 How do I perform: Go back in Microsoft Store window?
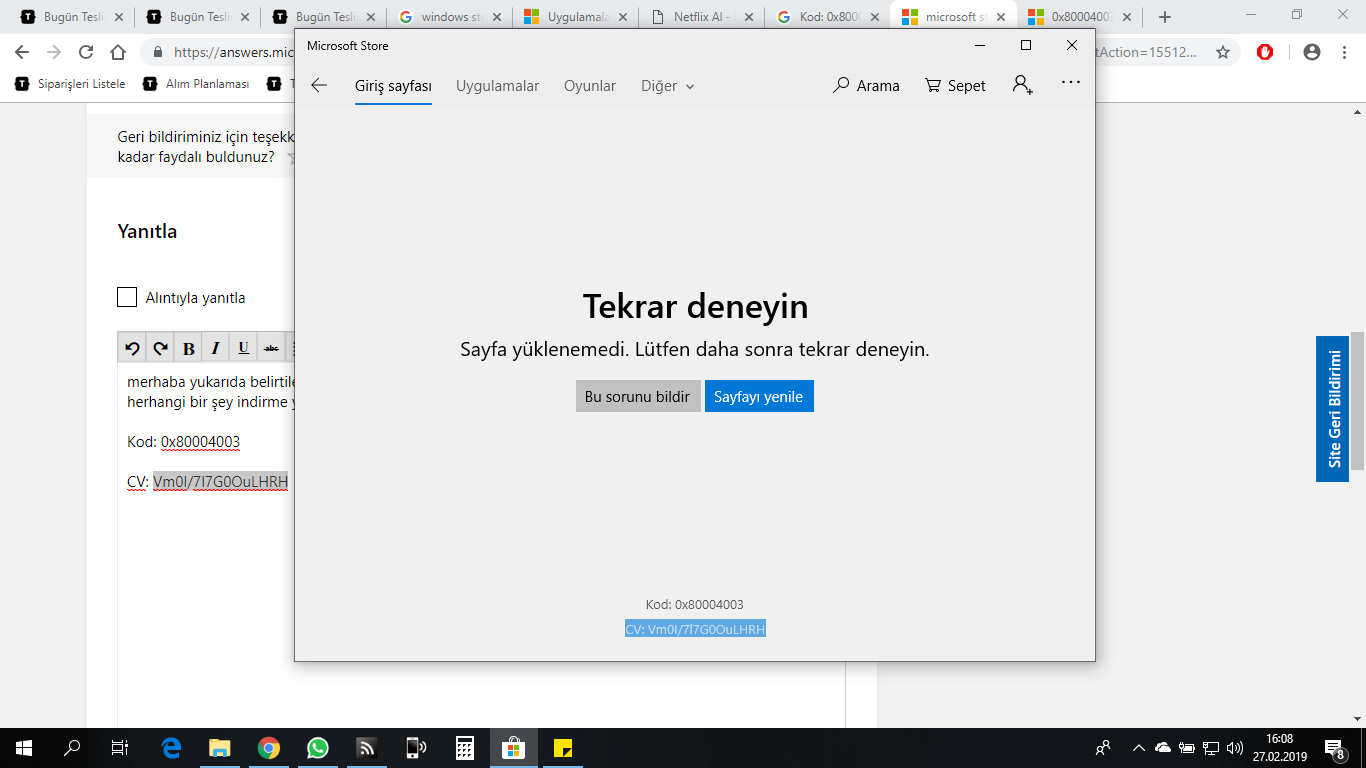319,86
